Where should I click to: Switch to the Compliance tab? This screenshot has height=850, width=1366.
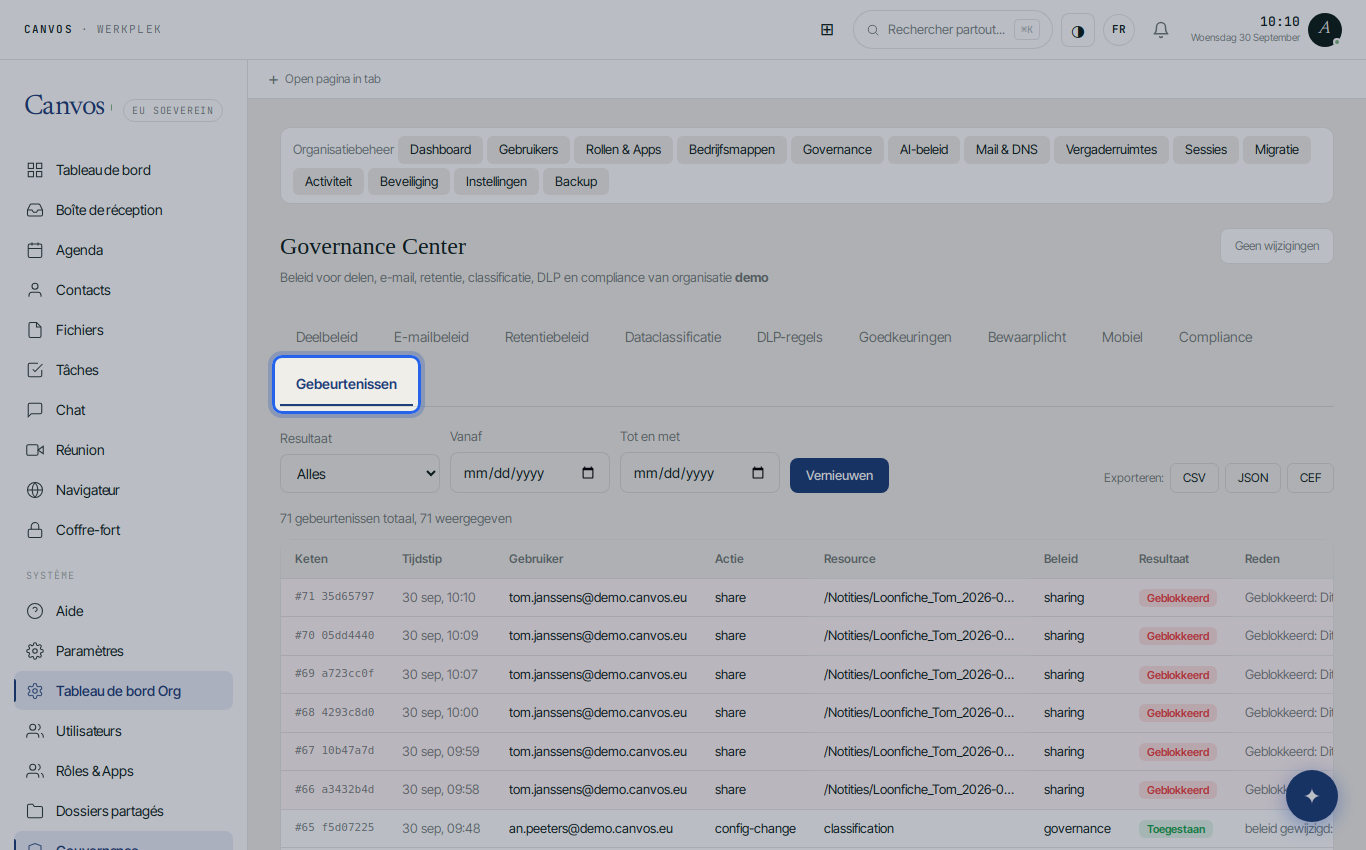point(1215,337)
